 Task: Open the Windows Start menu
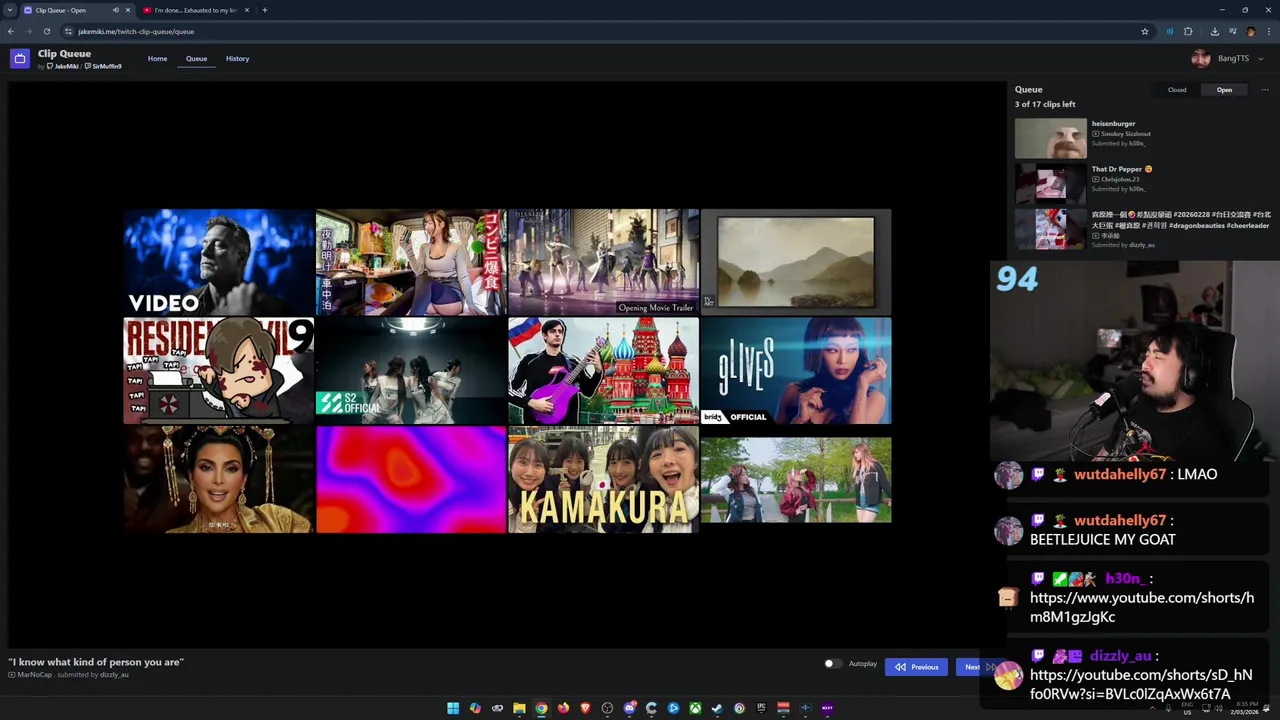coord(453,708)
